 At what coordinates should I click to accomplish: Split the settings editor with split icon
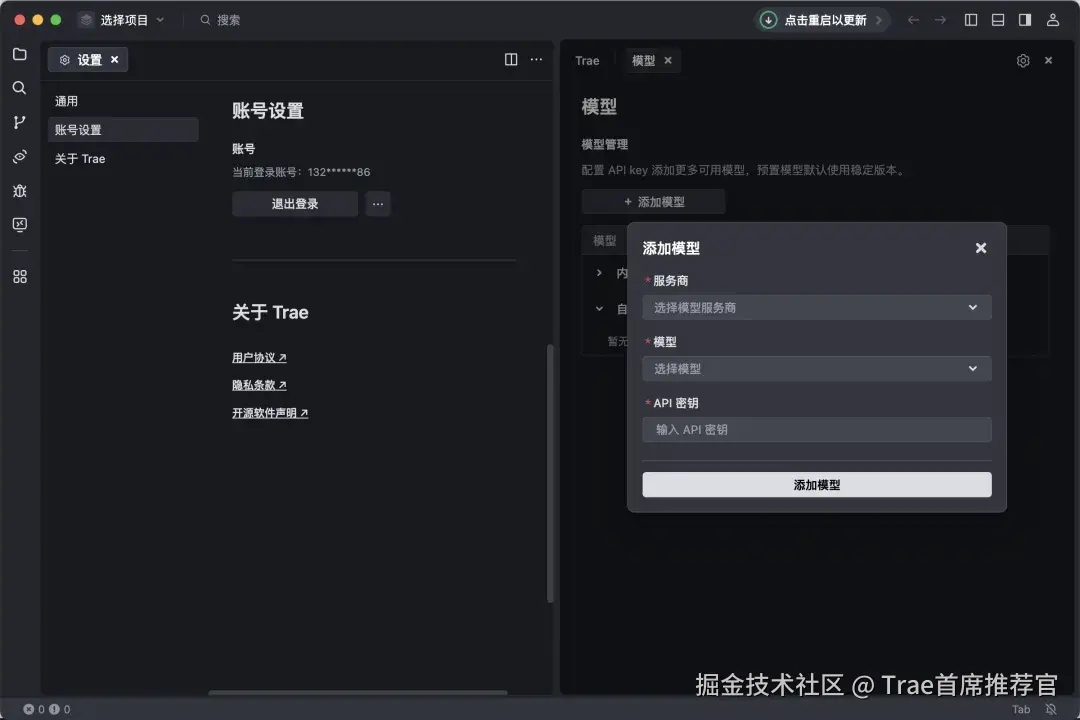pos(511,59)
